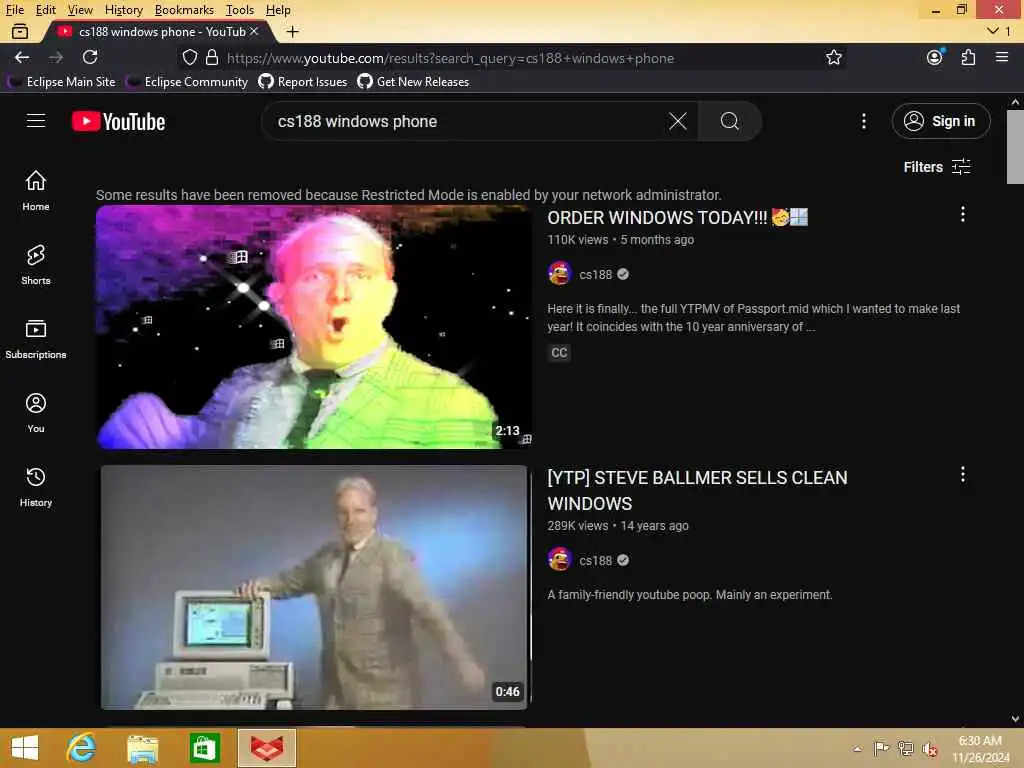Click the Passport.mid description text
Viewport: 1024px width, 768px height.
[x=753, y=317]
